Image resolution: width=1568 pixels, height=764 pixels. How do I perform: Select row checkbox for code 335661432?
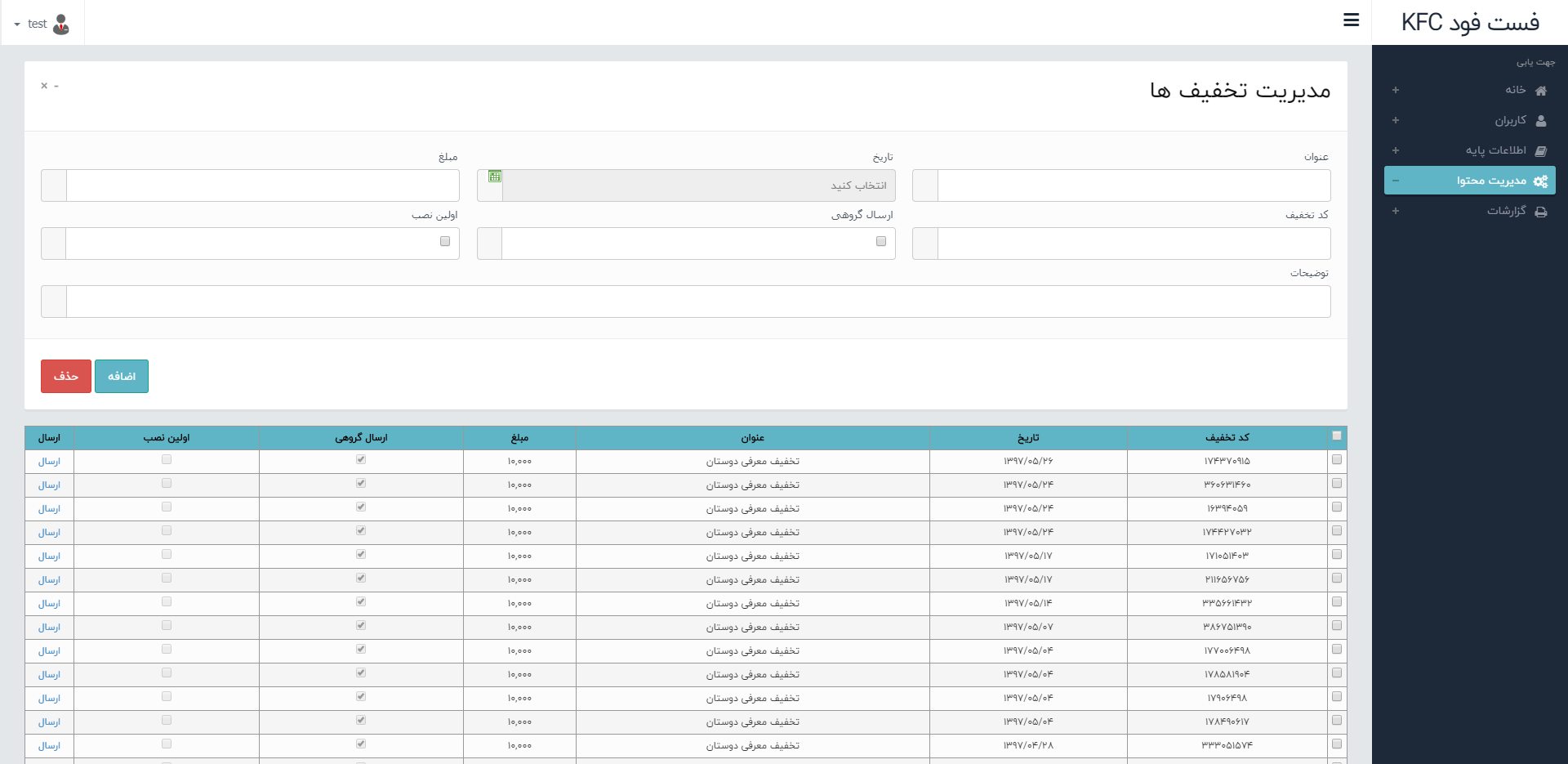(x=1337, y=601)
